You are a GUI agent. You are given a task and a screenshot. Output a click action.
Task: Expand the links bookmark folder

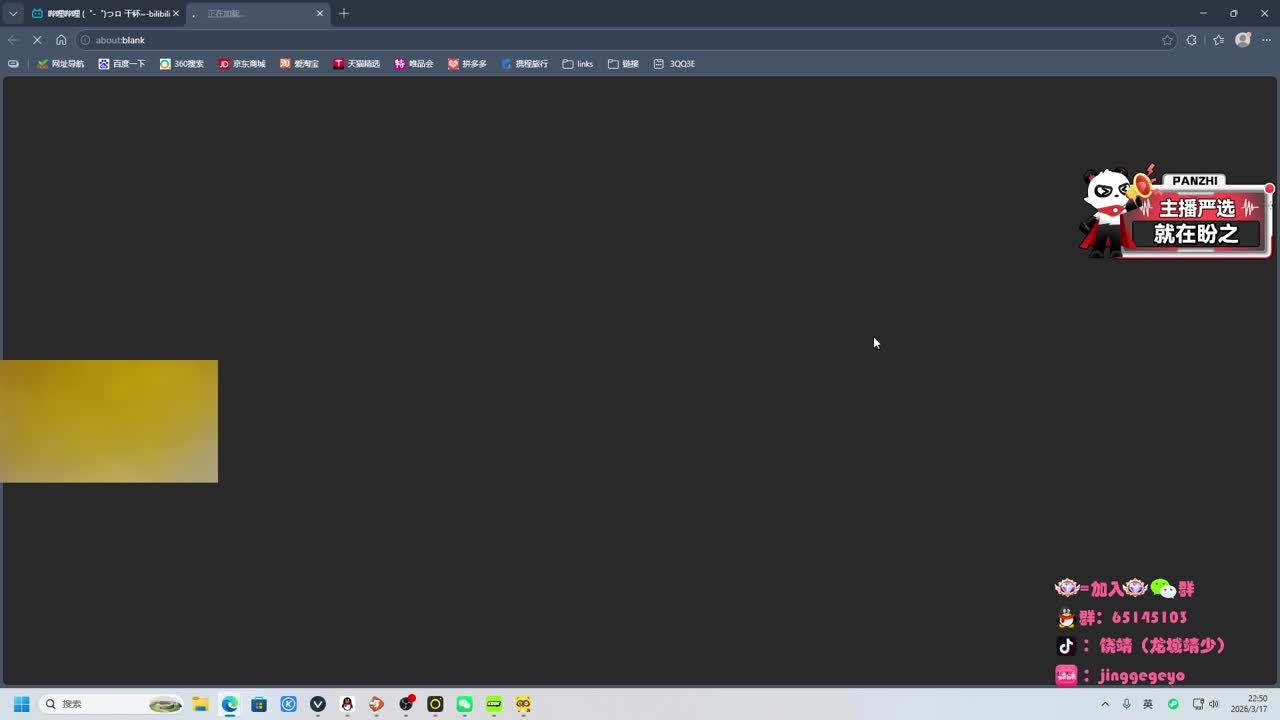click(x=578, y=64)
